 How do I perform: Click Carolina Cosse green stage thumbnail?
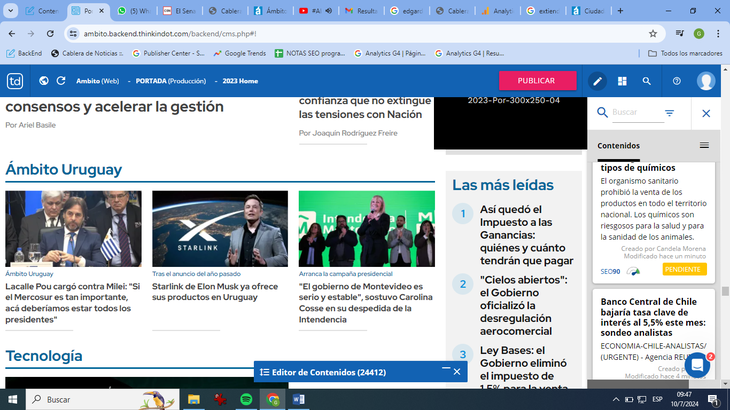click(367, 229)
